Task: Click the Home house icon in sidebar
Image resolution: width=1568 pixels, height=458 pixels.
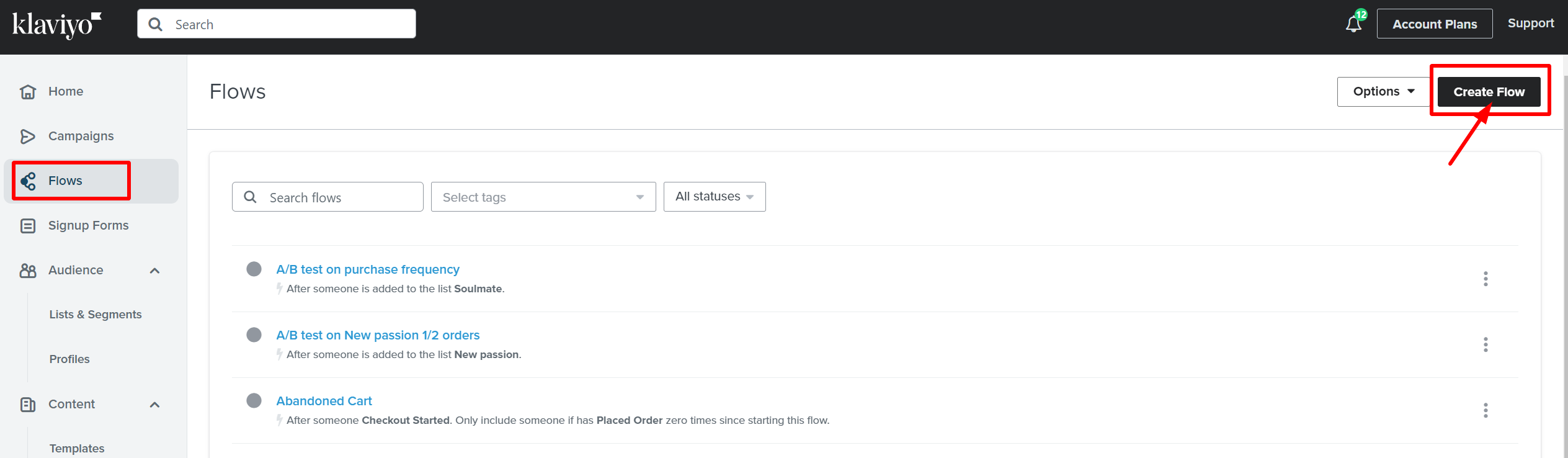Action: pyautogui.click(x=28, y=92)
